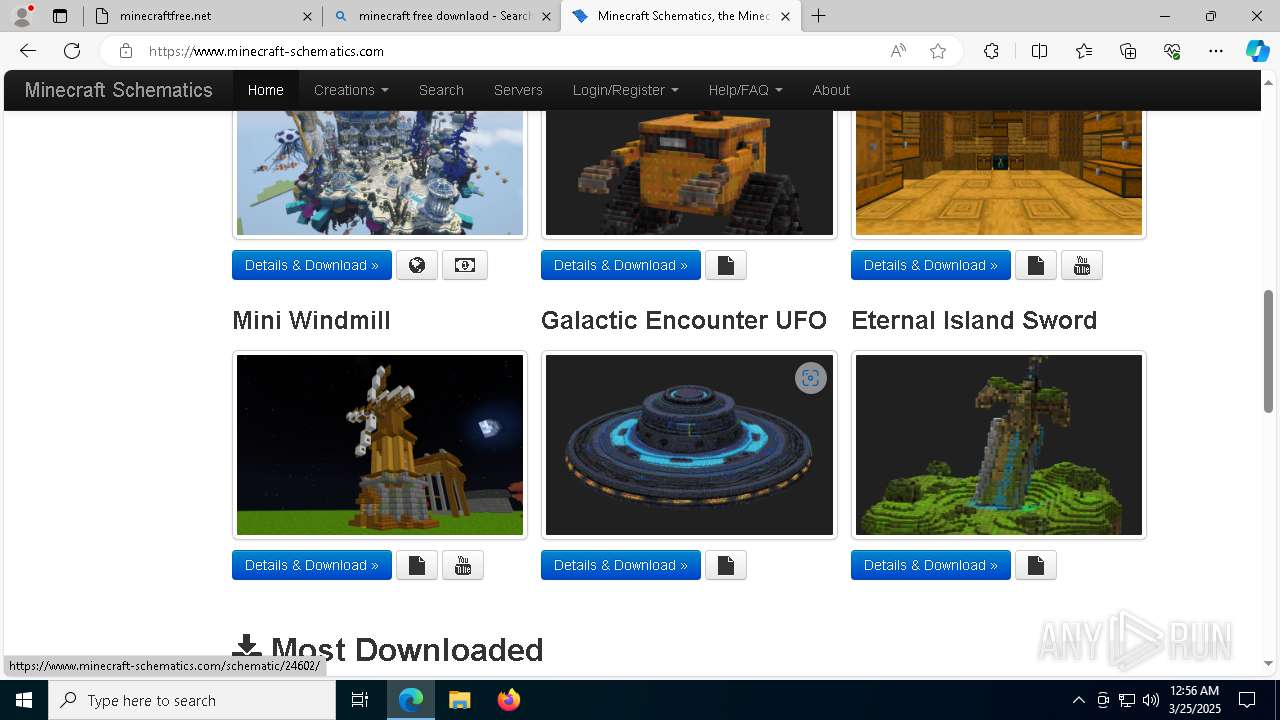Add this page to favorites star
The height and width of the screenshot is (720, 1280).
click(938, 51)
